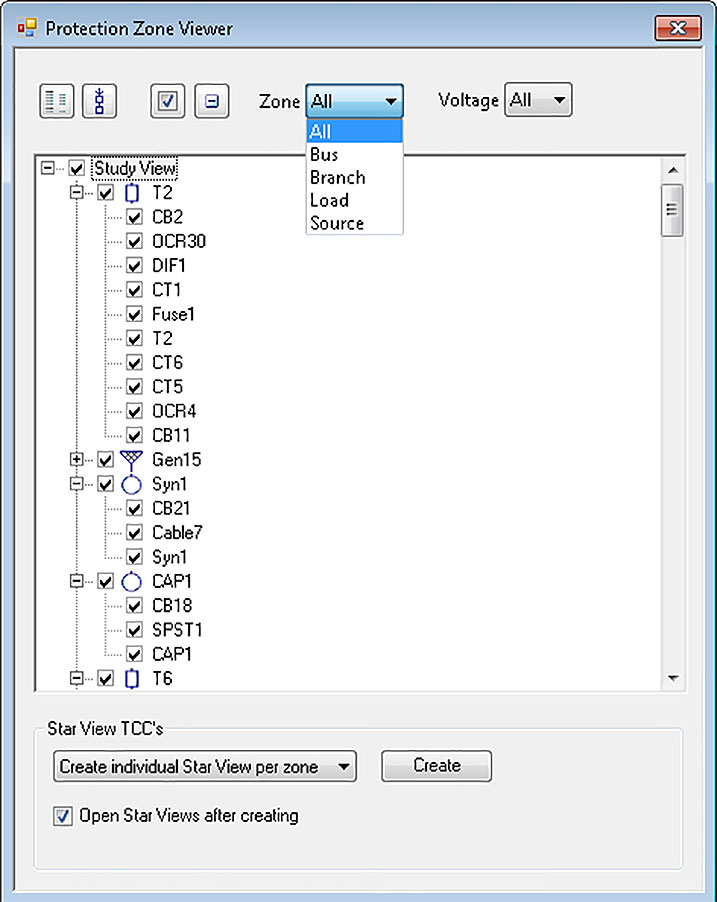Image resolution: width=717 pixels, height=902 pixels.
Task: Select the Syn1 zone circle icon
Action: 132,484
